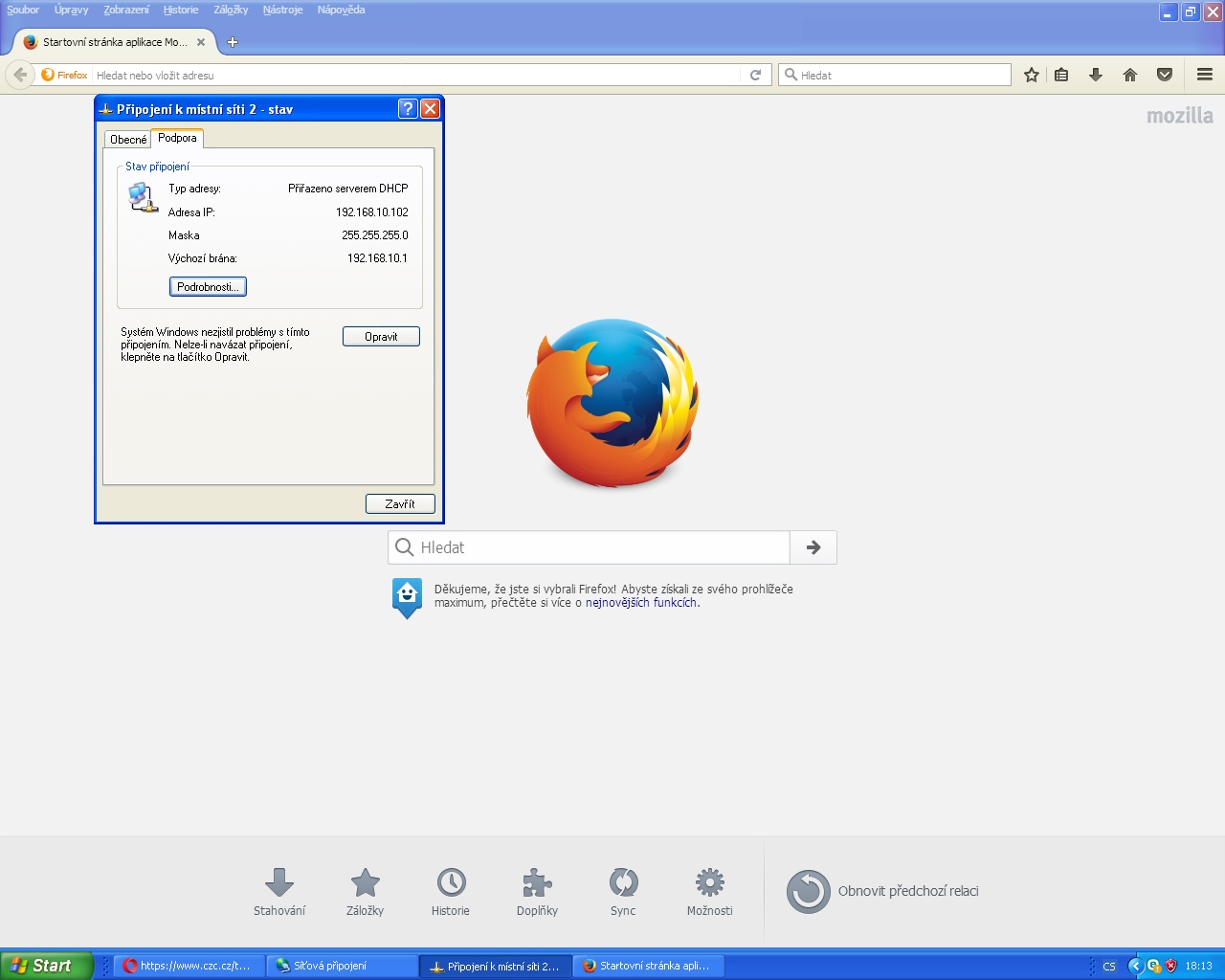Close the dialog with Zavřít
The height and width of the screenshot is (980, 1225).
tap(400, 504)
